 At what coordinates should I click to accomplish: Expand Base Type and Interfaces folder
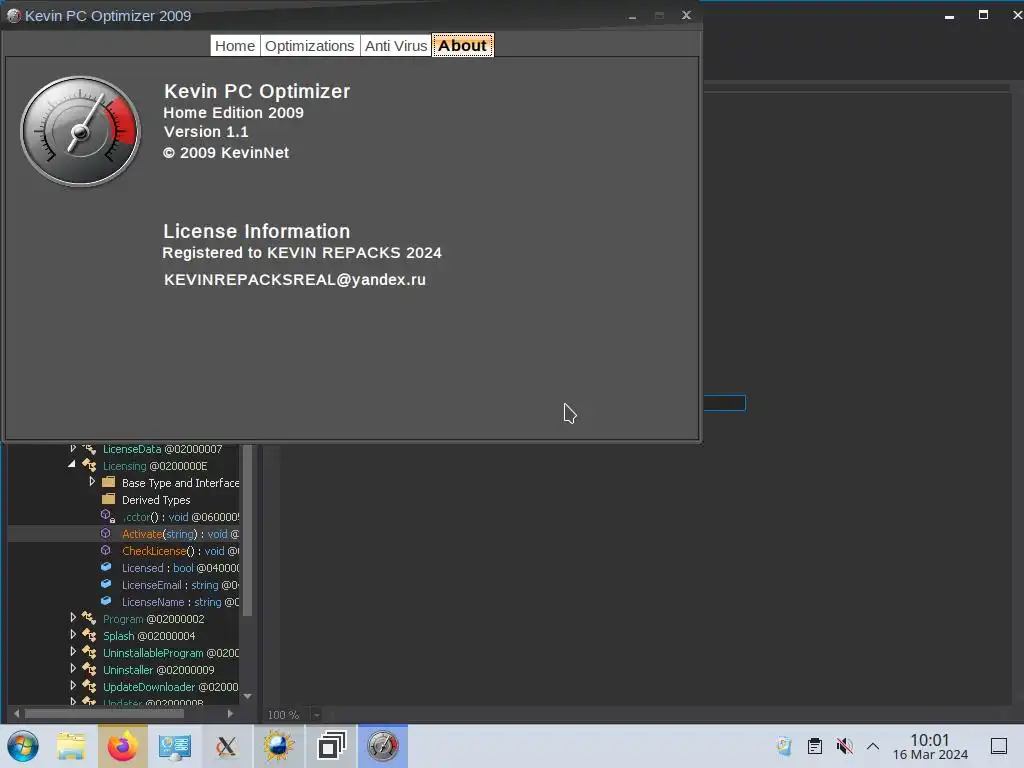[x=92, y=482]
